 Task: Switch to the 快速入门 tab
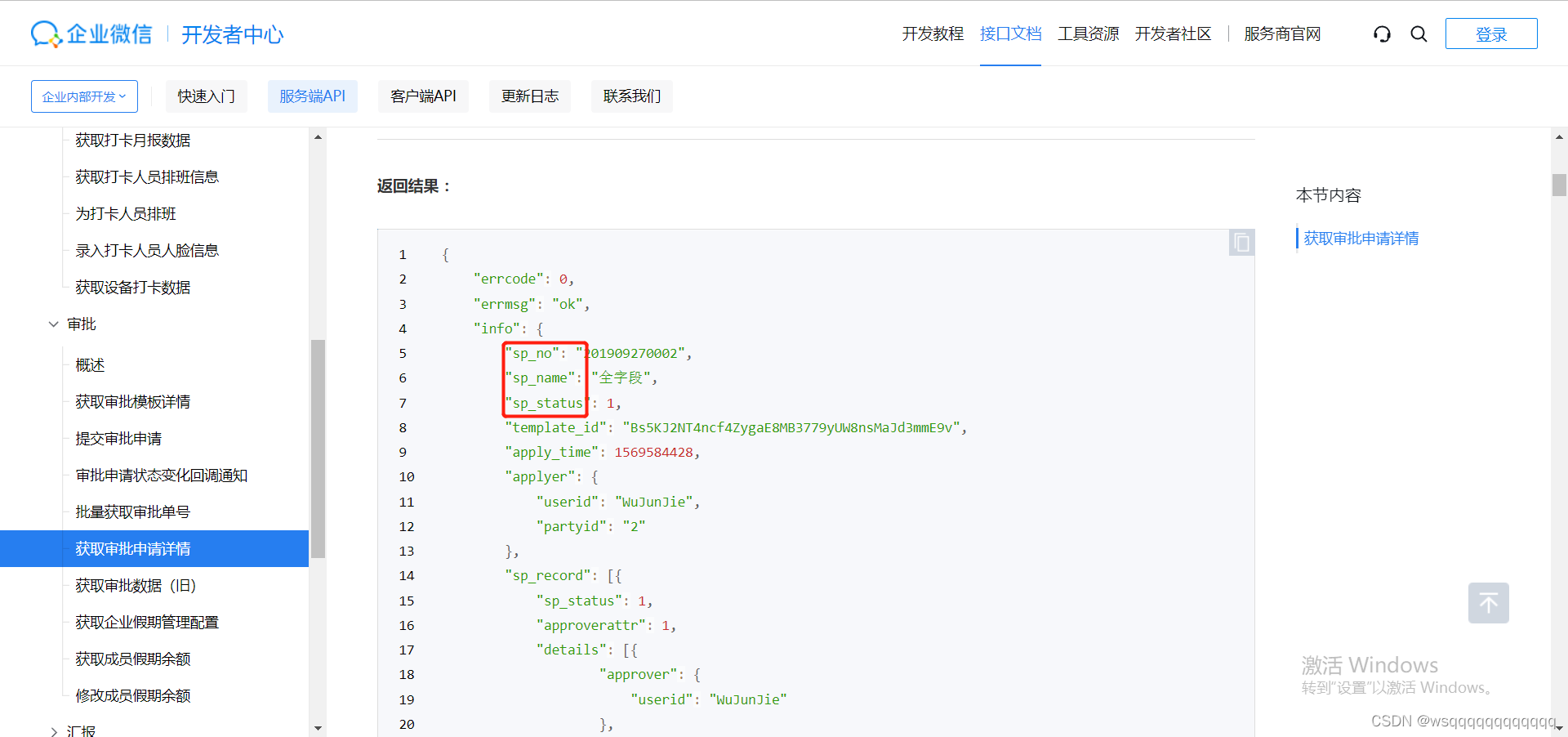[207, 96]
